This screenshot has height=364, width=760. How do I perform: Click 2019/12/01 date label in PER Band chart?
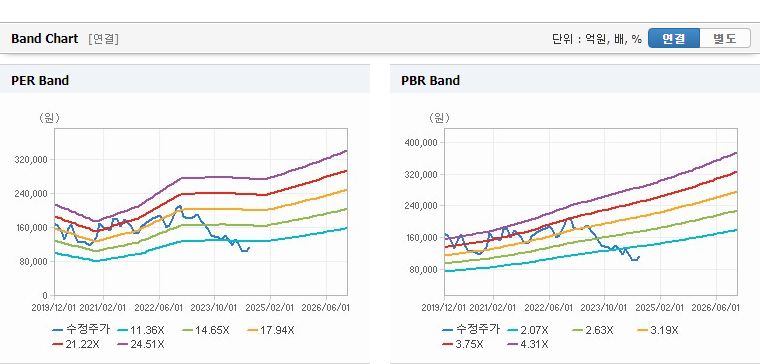53,308
